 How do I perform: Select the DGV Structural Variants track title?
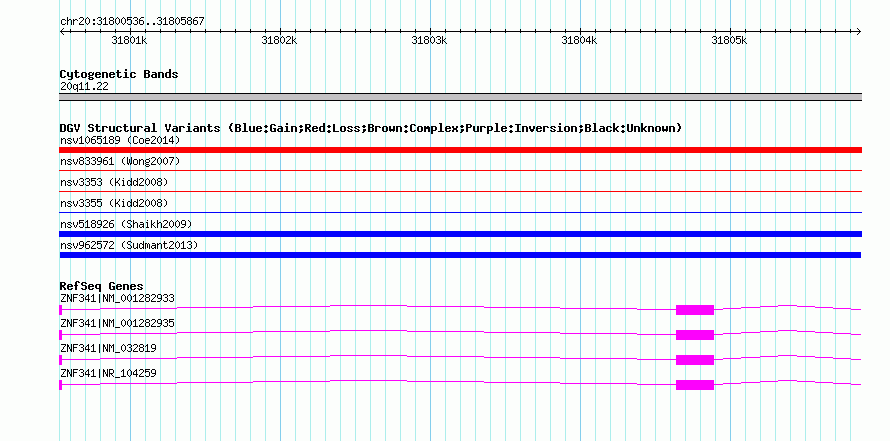click(x=370, y=128)
